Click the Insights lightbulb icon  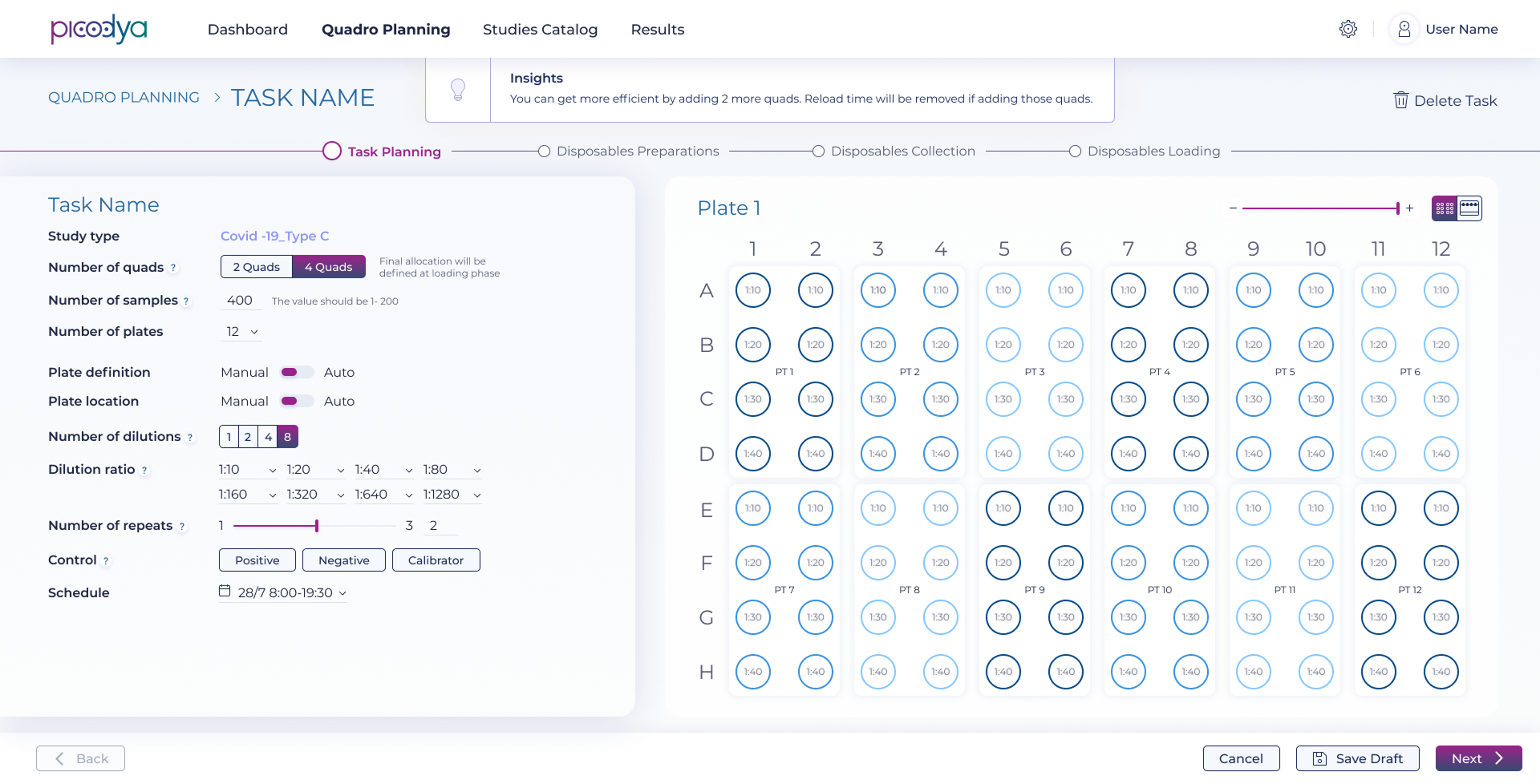pyautogui.click(x=458, y=89)
